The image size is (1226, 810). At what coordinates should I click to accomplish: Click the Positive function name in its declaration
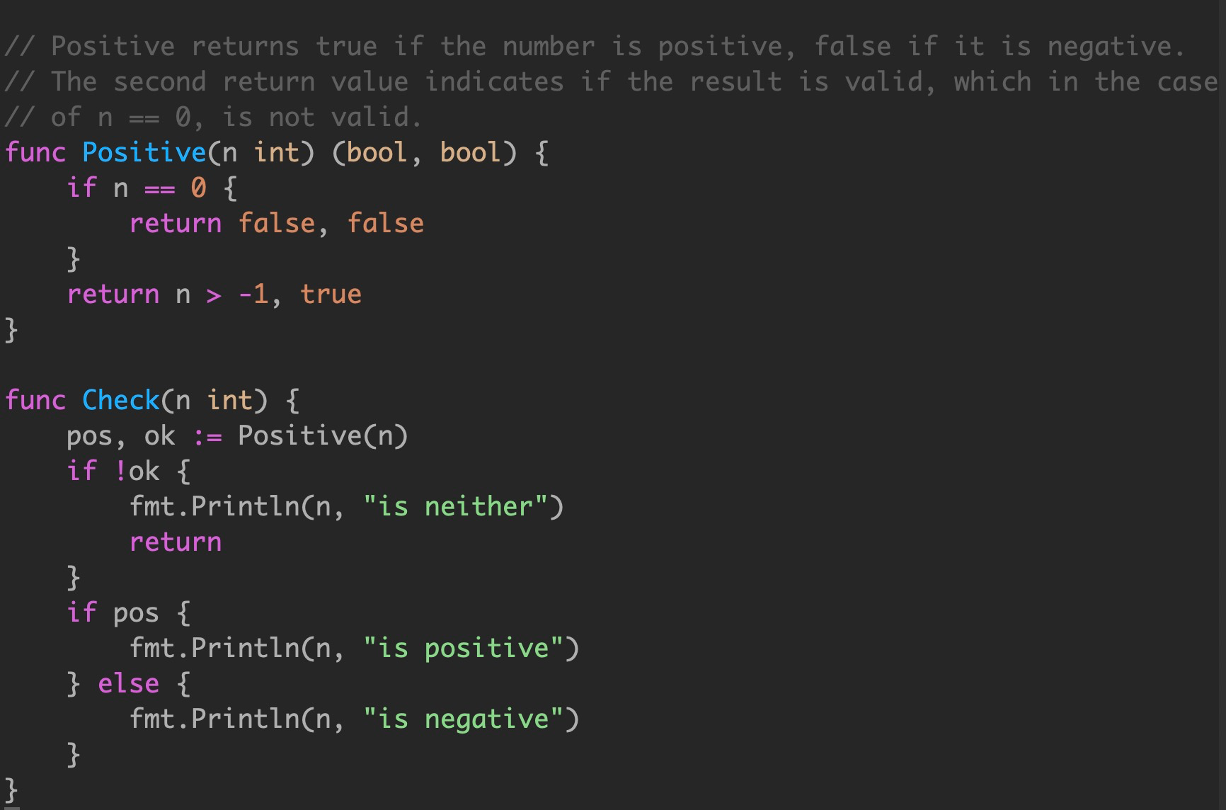128,153
